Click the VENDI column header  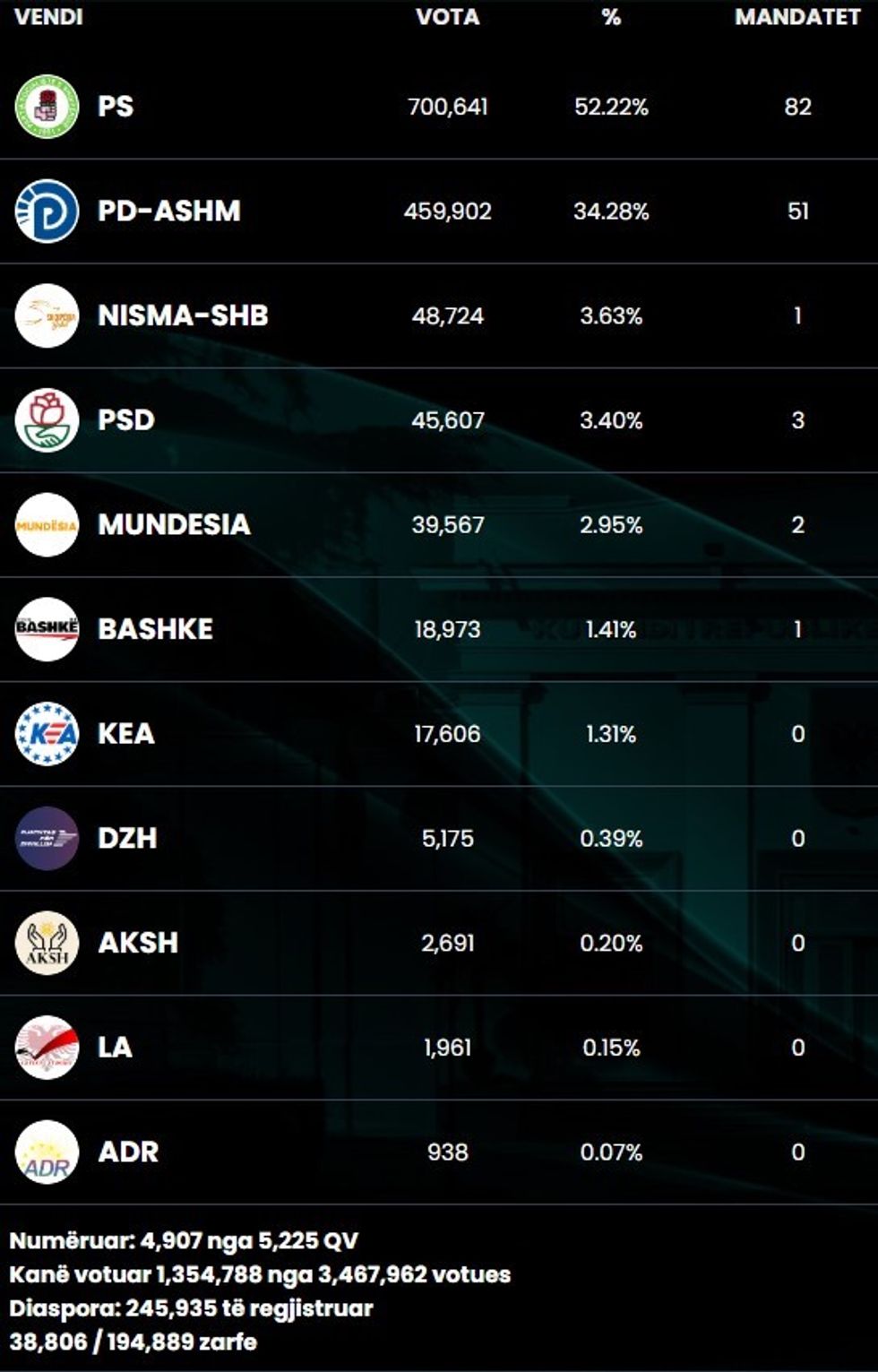tap(48, 17)
